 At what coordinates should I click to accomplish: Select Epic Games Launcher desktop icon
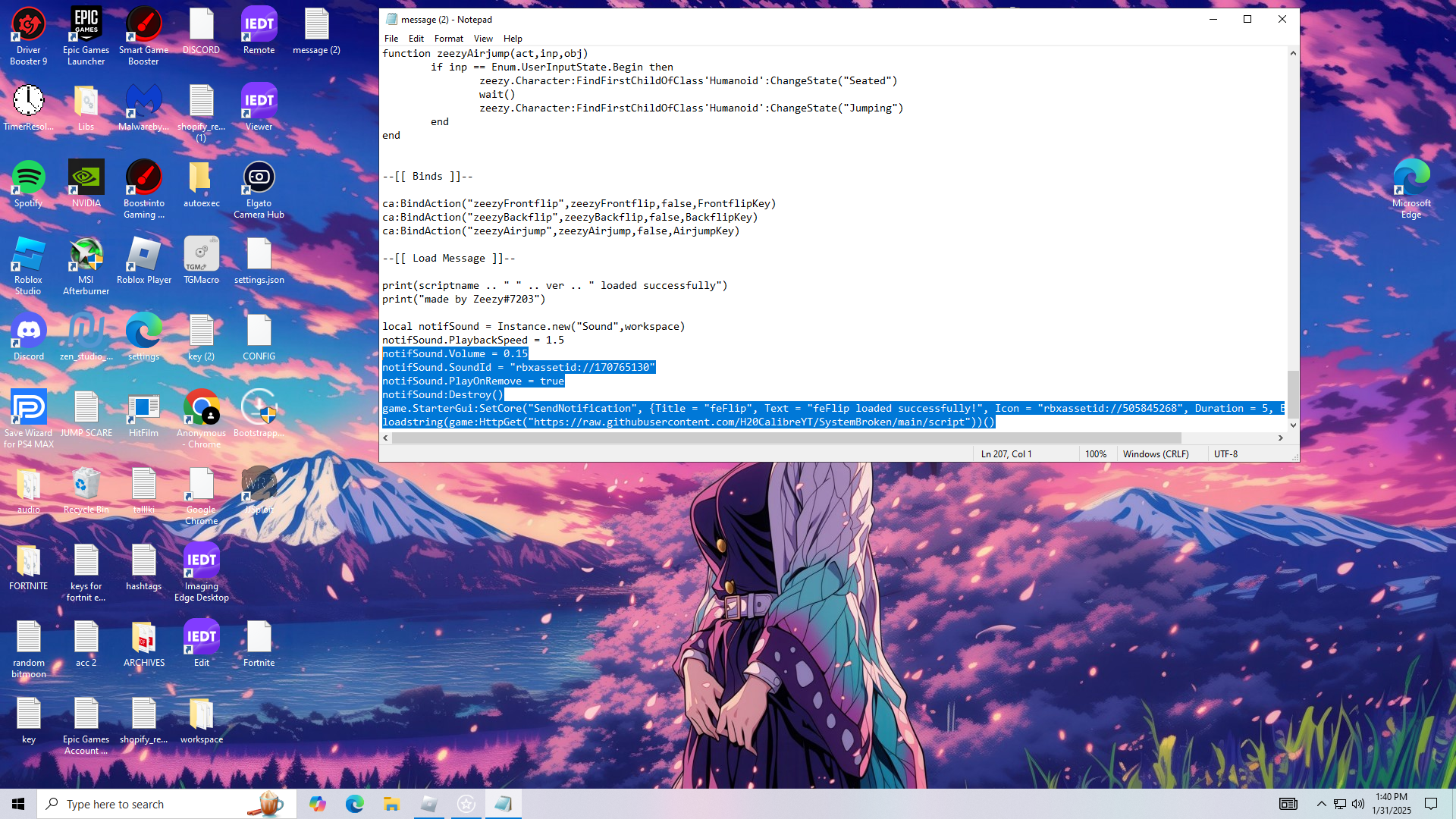click(86, 36)
